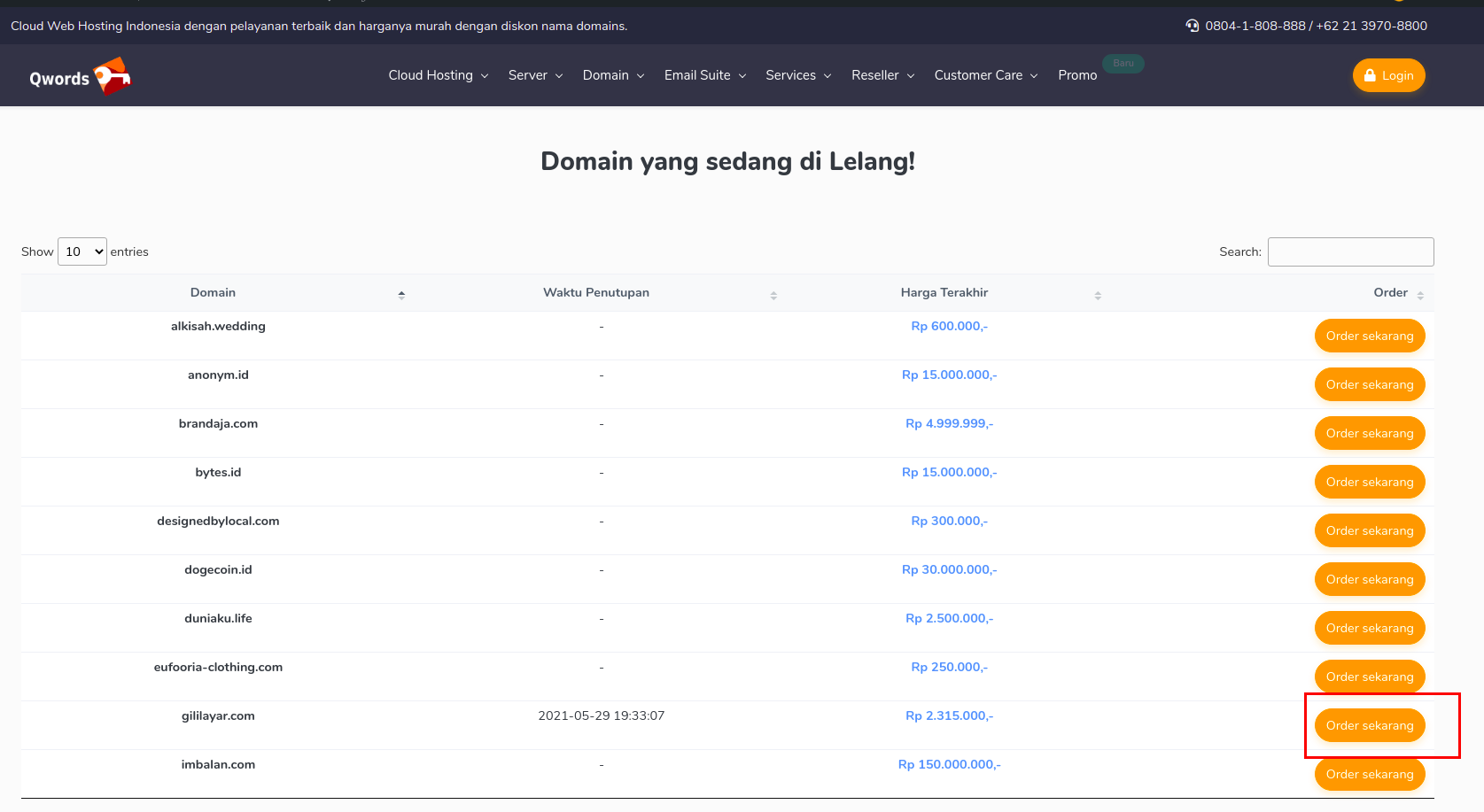Go to the Promo menu item
Image resolution: width=1484 pixels, height=812 pixels.
[1077, 75]
